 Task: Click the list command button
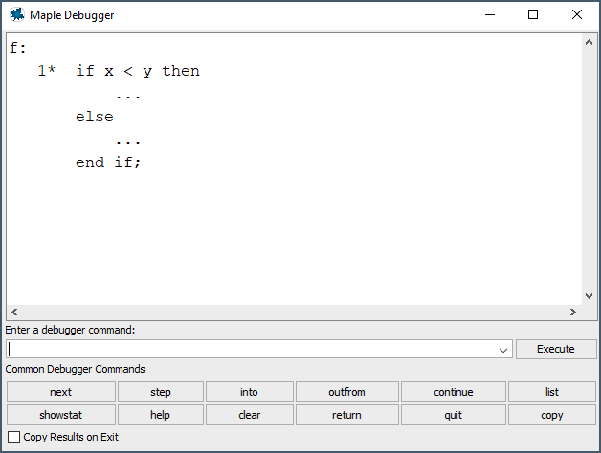(x=552, y=392)
